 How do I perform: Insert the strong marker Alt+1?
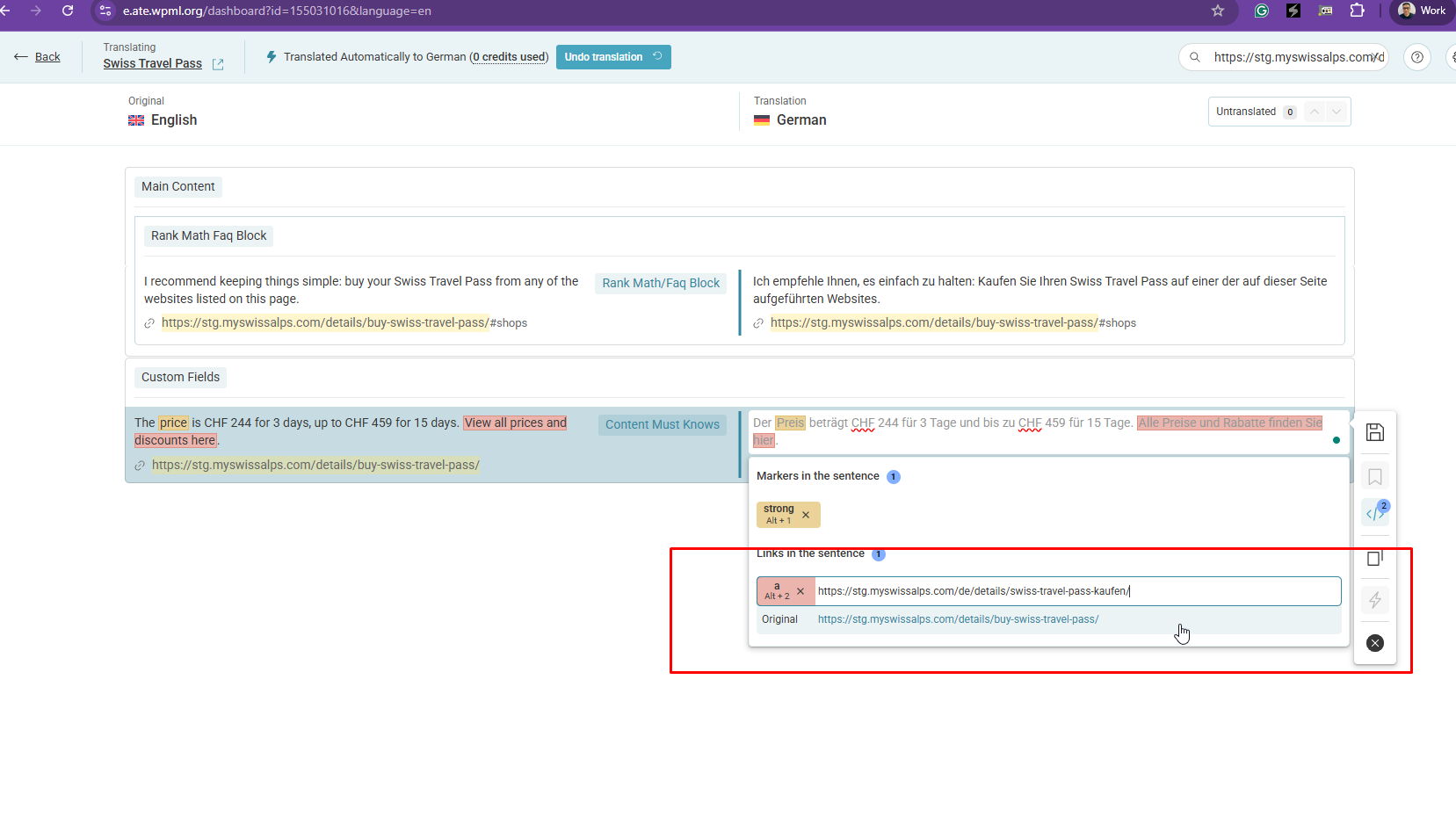779,514
